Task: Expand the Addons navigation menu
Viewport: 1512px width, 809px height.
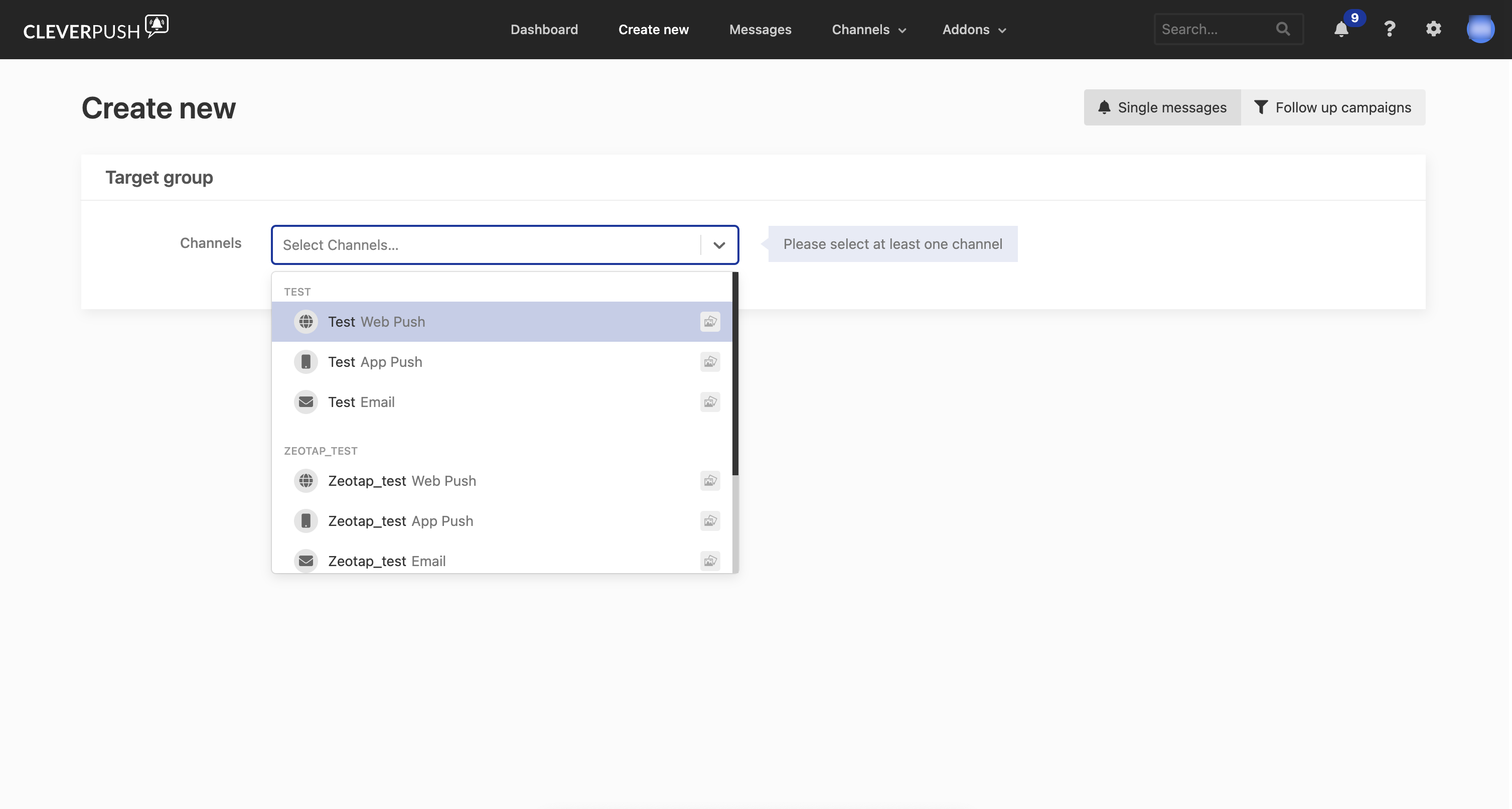Action: click(x=974, y=29)
